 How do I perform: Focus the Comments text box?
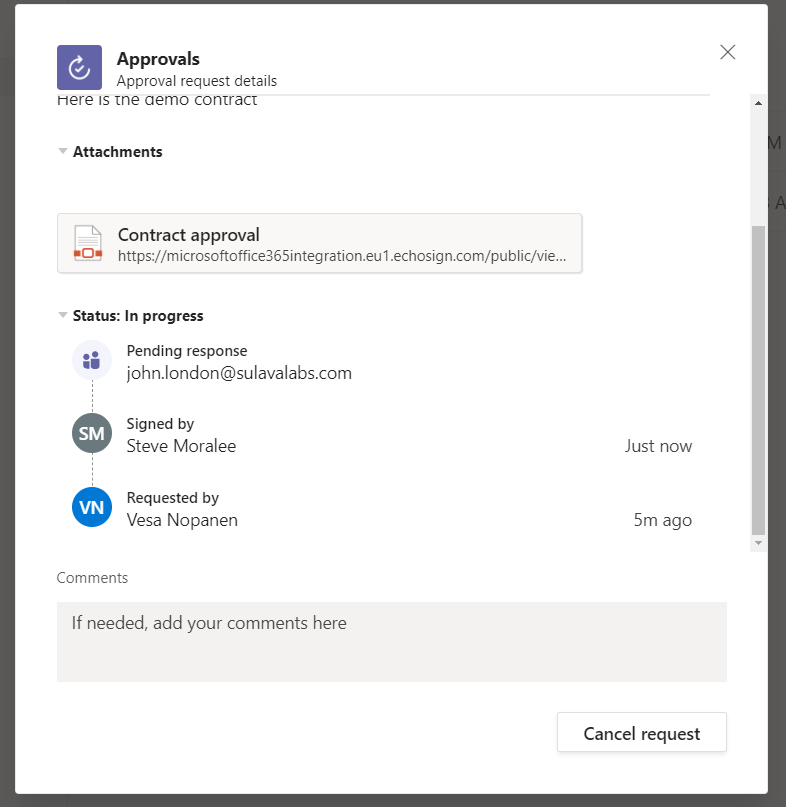pos(391,641)
